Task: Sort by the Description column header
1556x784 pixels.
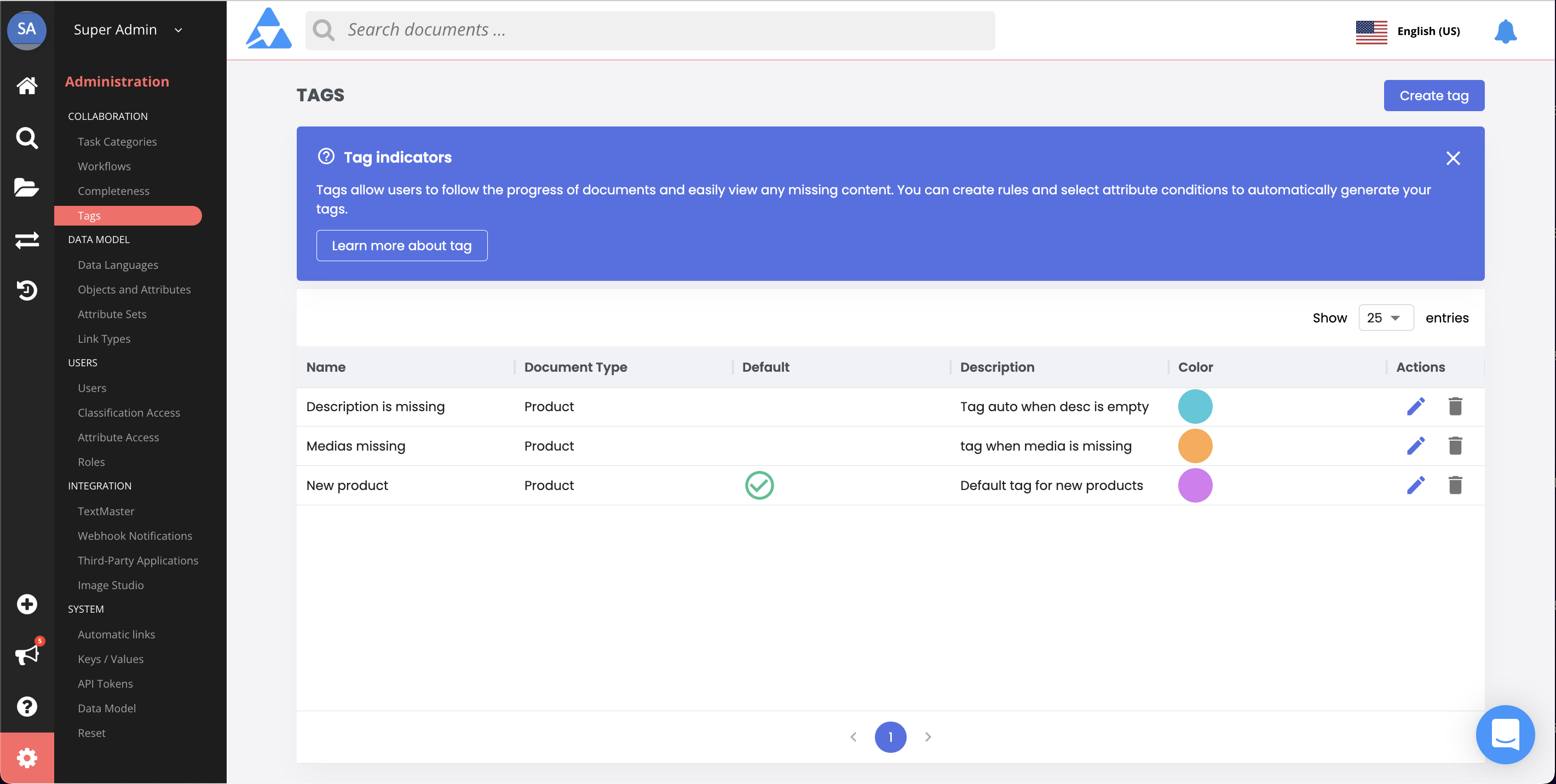Action: click(x=996, y=367)
